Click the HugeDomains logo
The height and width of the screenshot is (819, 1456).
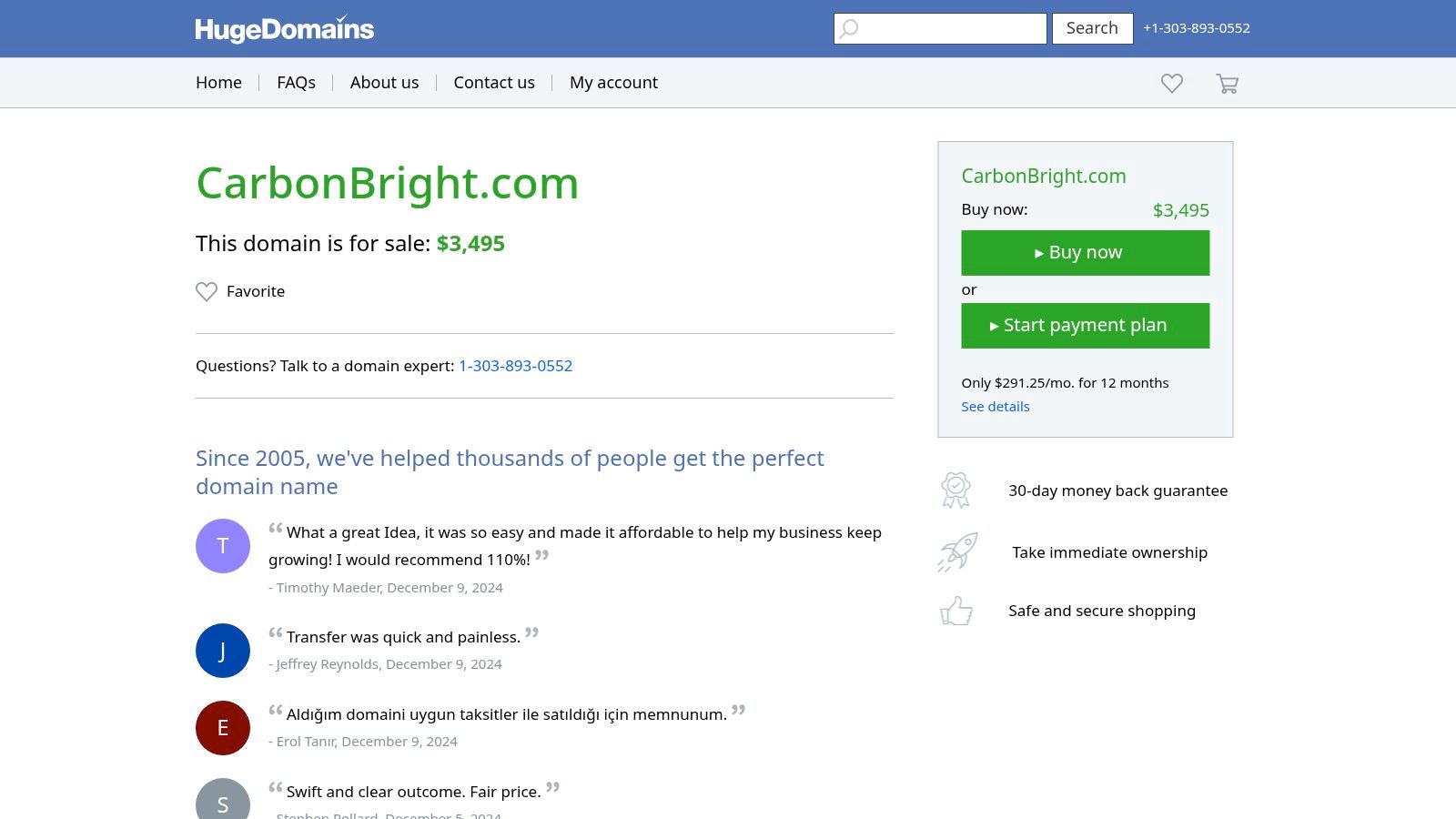tap(285, 28)
